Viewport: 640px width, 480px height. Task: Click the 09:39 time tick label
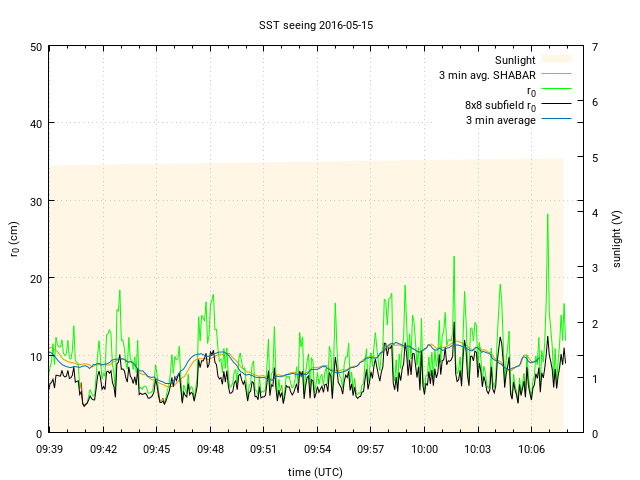tap(49, 449)
